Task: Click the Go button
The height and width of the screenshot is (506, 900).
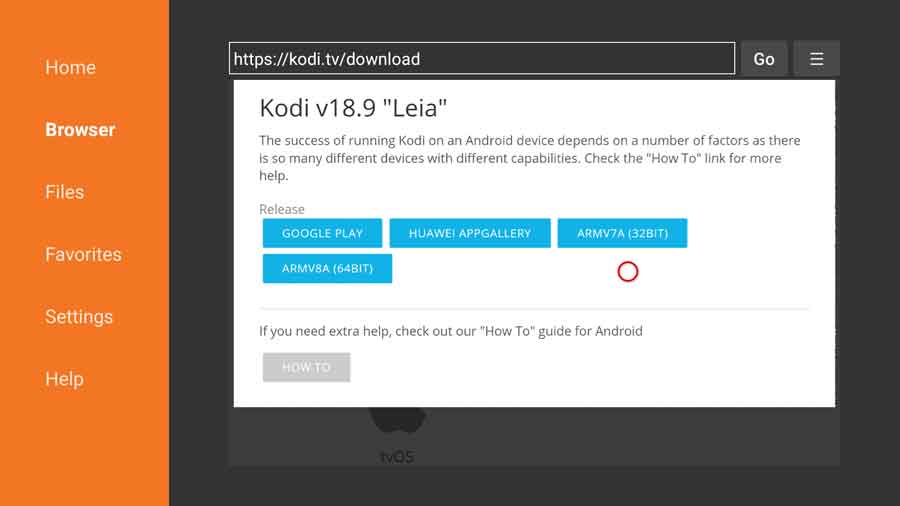Action: click(x=763, y=59)
